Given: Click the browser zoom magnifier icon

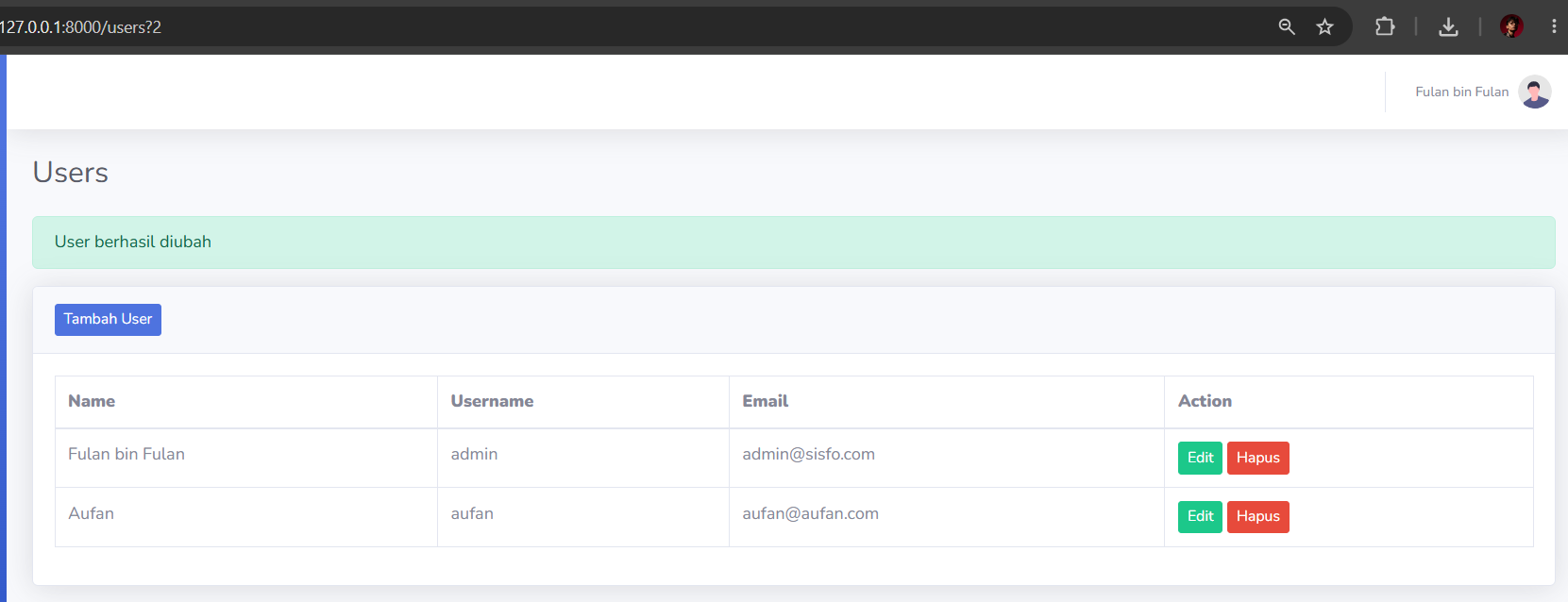Looking at the screenshot, I should [x=1287, y=26].
